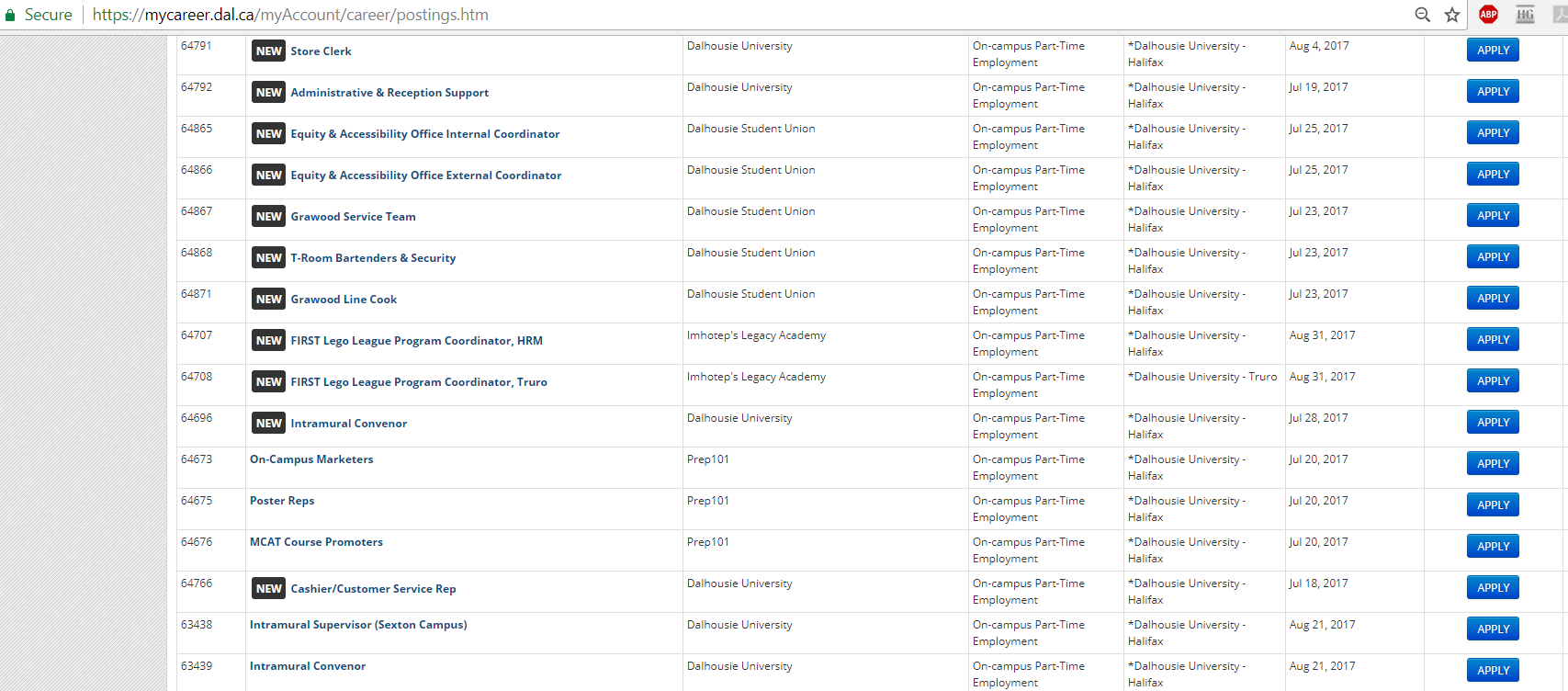Open FIRST Lego League Coordinator, Truro posting
1568x691 pixels.
[x=419, y=382]
